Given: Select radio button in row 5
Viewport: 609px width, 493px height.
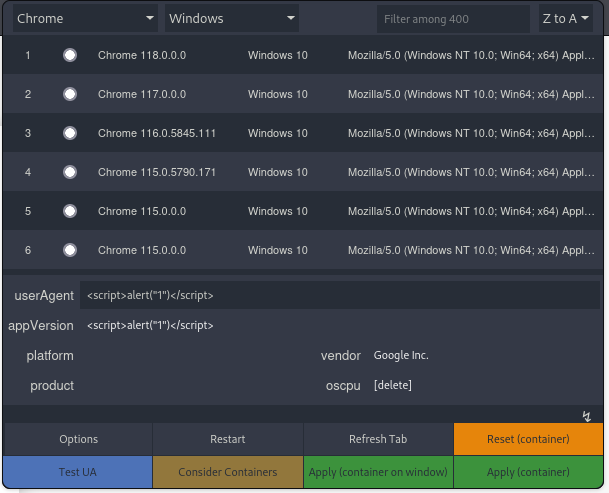Looking at the screenshot, I should pyautogui.click(x=70, y=211).
